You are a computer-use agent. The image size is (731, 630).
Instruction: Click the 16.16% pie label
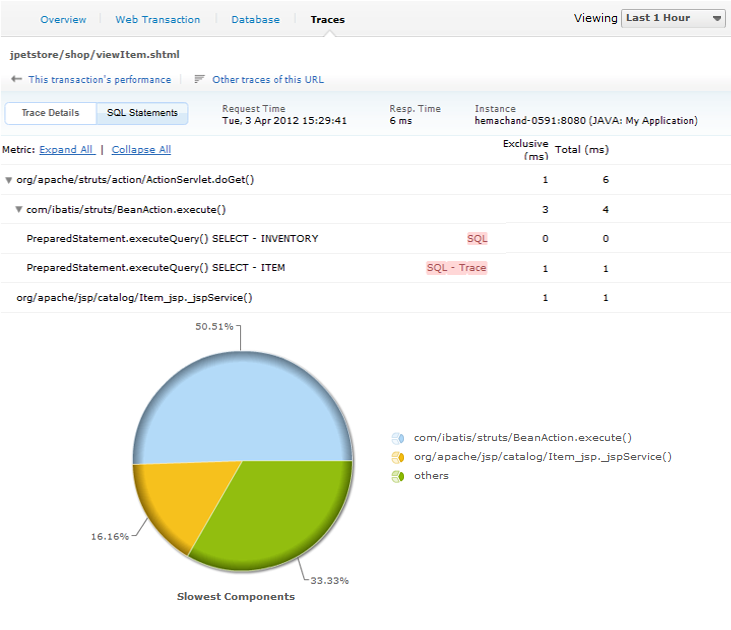[x=110, y=537]
